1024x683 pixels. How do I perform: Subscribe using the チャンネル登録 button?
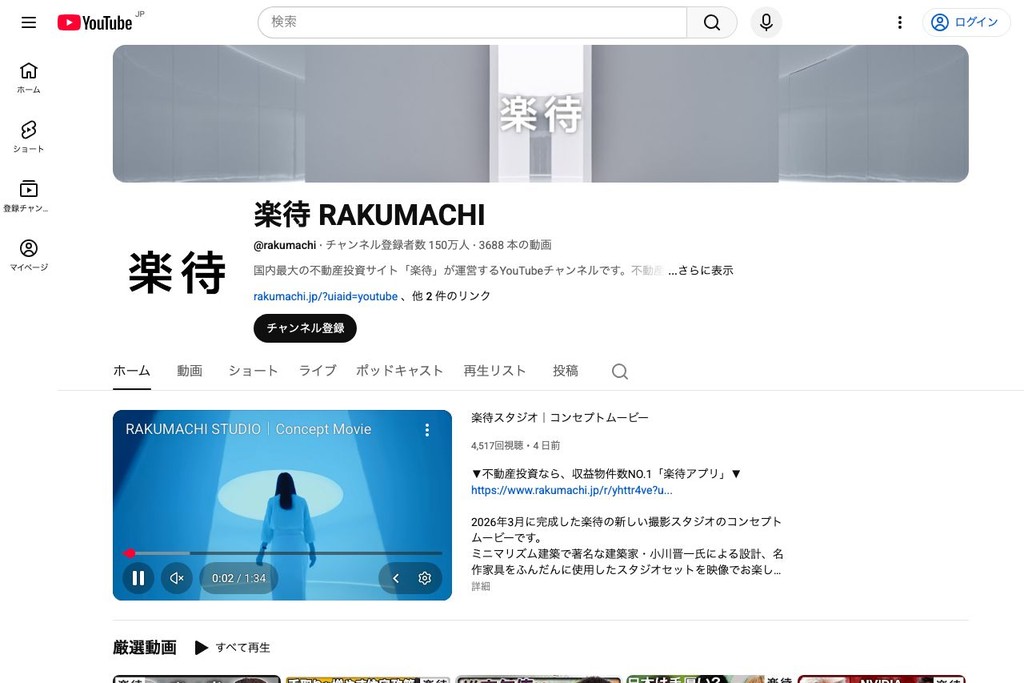(304, 327)
